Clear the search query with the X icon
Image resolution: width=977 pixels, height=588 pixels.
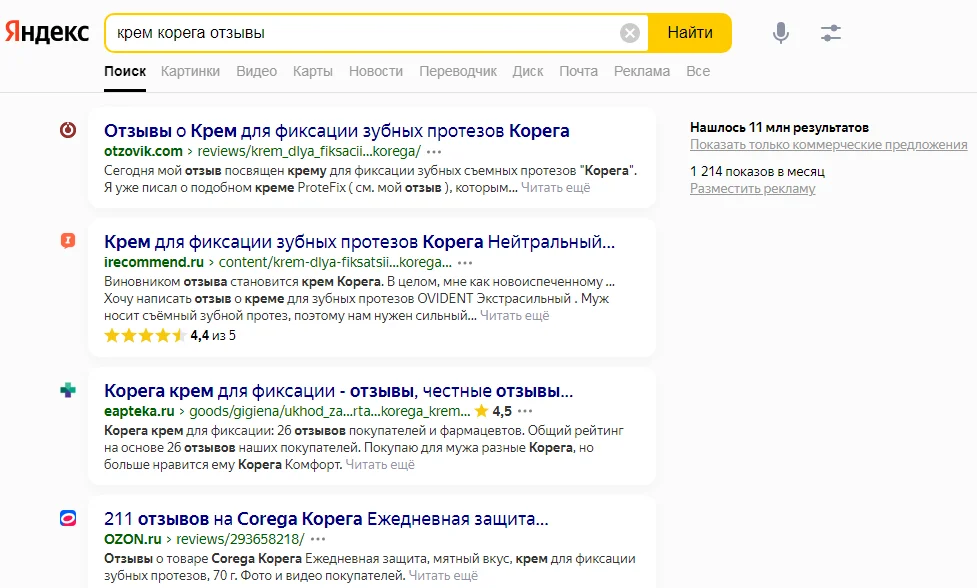click(x=630, y=33)
